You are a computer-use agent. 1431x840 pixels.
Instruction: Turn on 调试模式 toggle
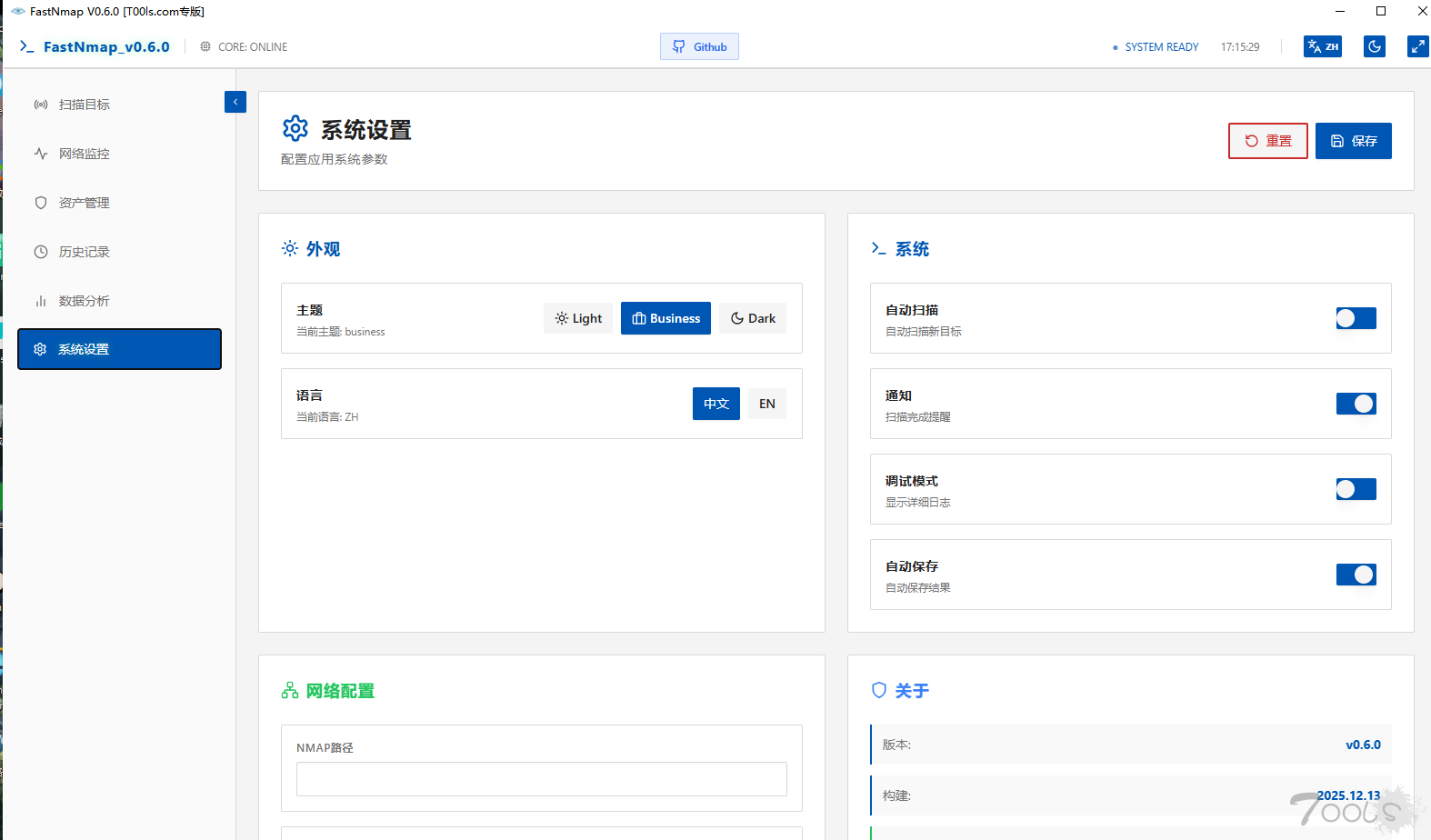point(1356,489)
